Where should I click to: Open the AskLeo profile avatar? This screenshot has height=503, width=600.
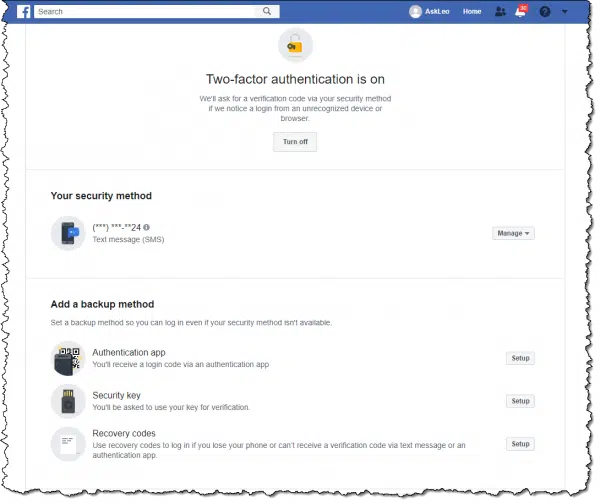tap(415, 11)
